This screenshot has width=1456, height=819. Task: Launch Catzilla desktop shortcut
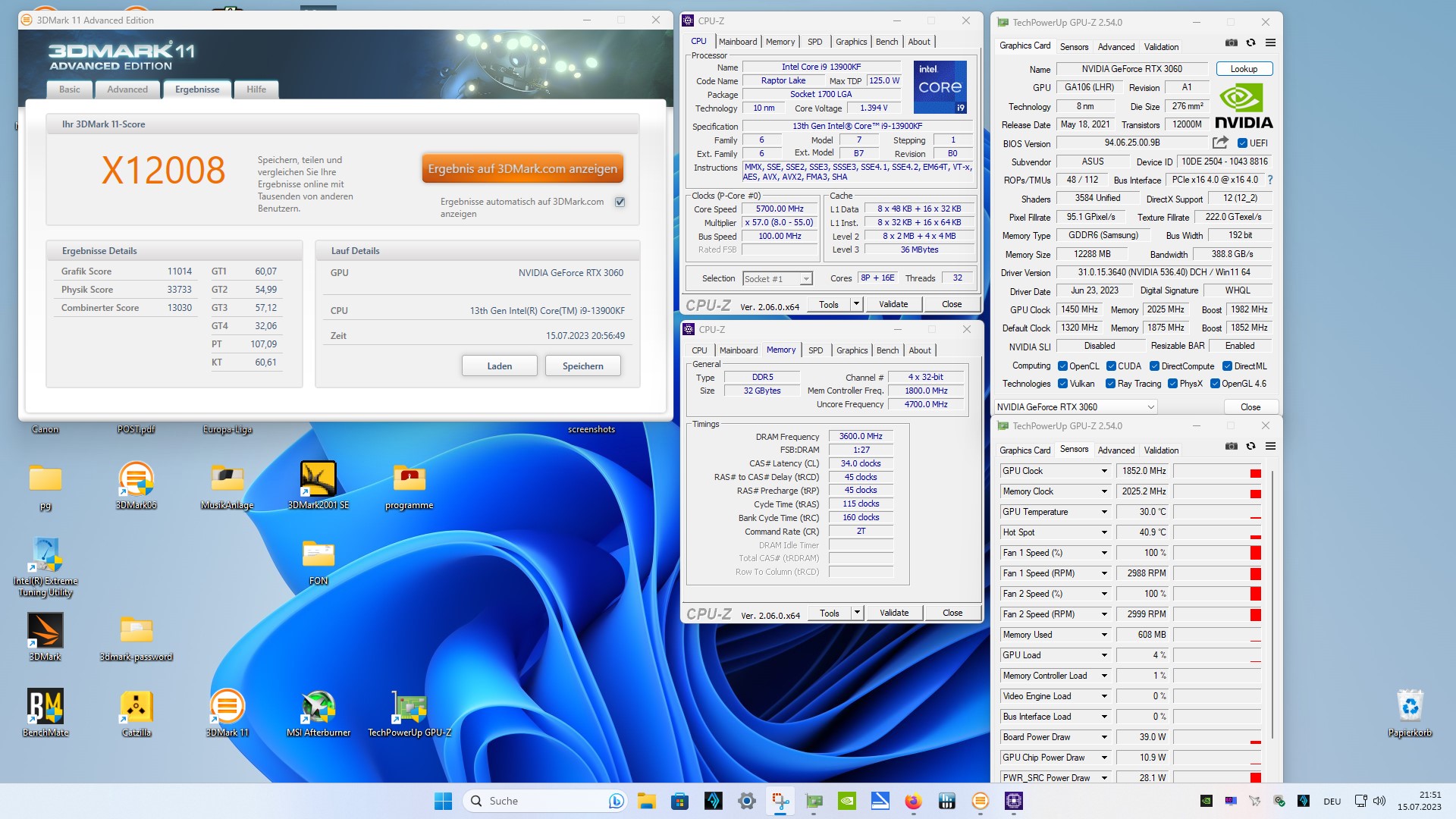[x=136, y=713]
